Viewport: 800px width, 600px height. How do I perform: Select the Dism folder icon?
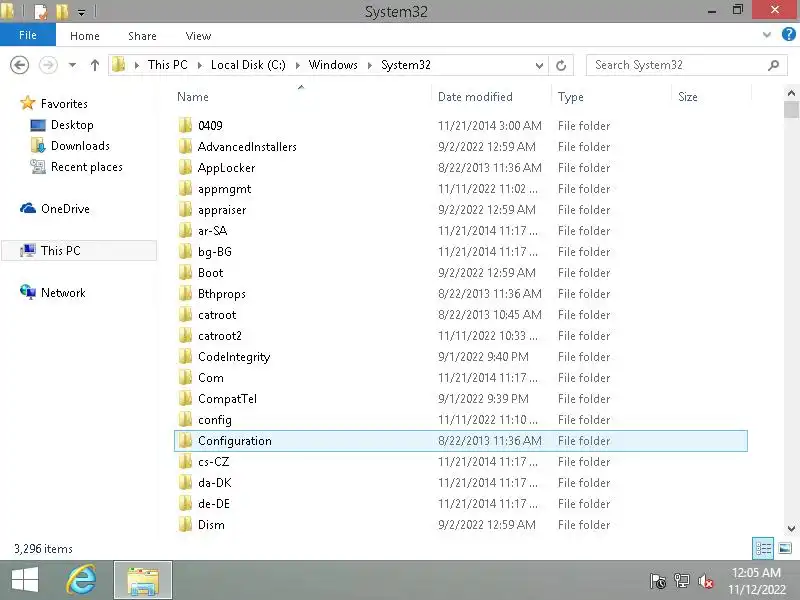185,524
